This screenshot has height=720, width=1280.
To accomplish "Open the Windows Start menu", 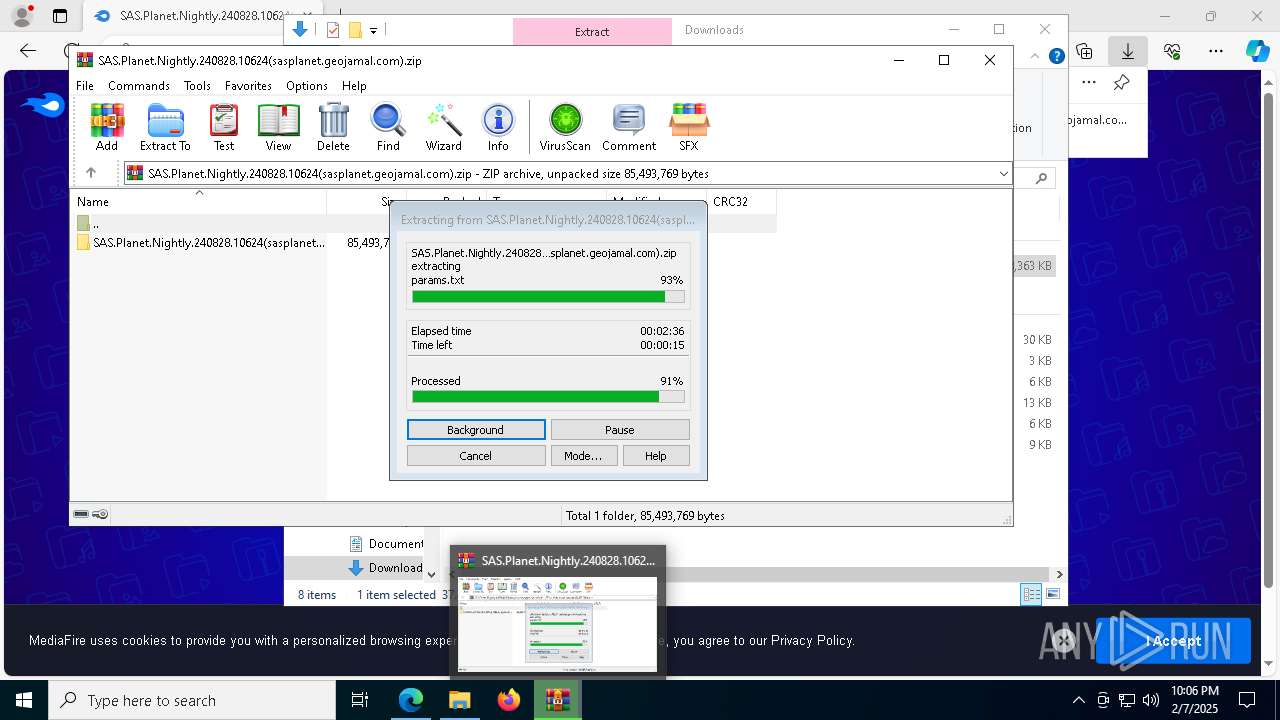I will click(23, 700).
